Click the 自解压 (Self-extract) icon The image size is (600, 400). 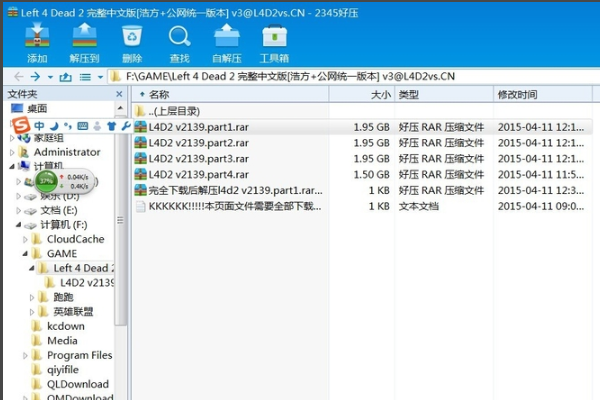227,42
